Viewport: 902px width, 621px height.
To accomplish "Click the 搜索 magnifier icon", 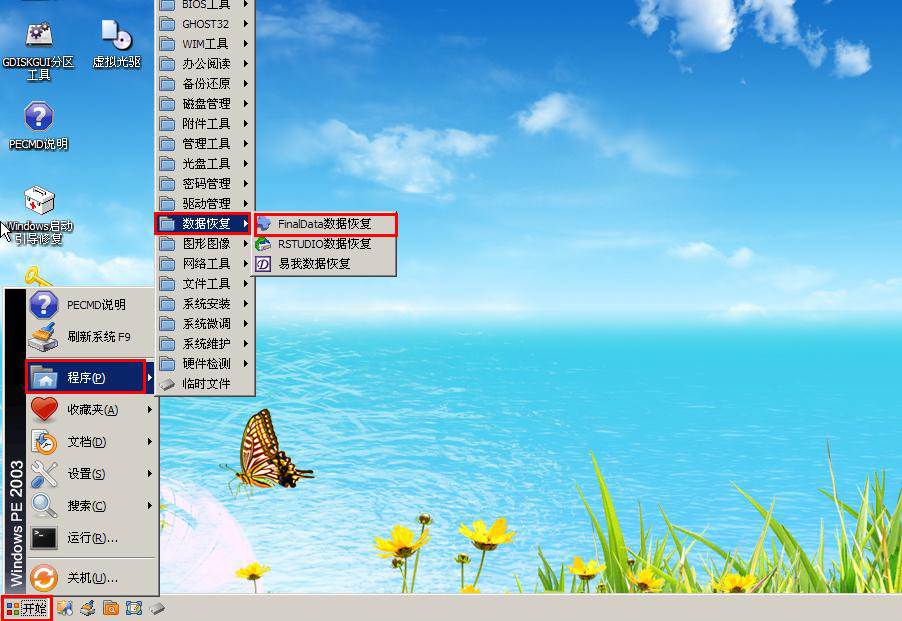I will pyautogui.click(x=44, y=506).
